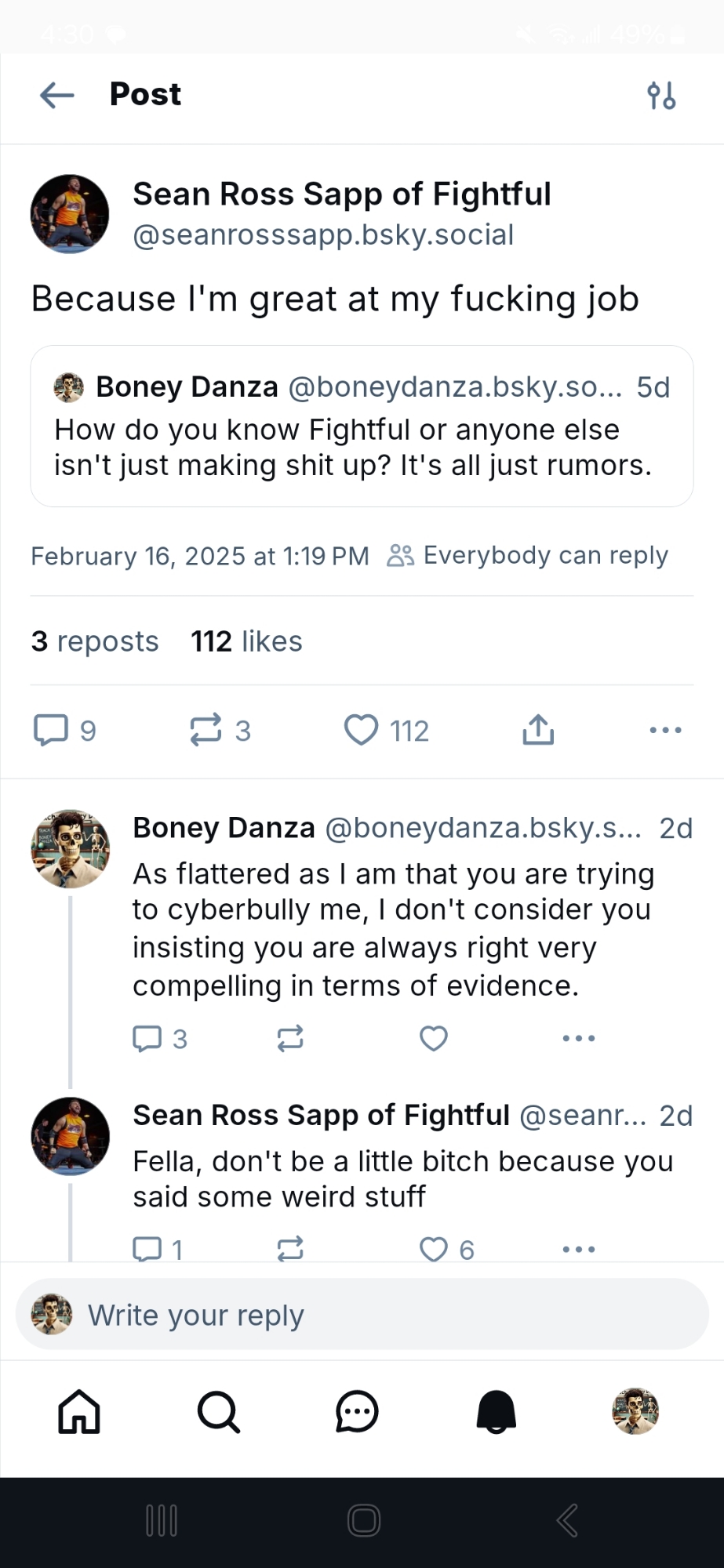The image size is (724, 1568).
Task: View the list of 112 likes
Action: (246, 641)
